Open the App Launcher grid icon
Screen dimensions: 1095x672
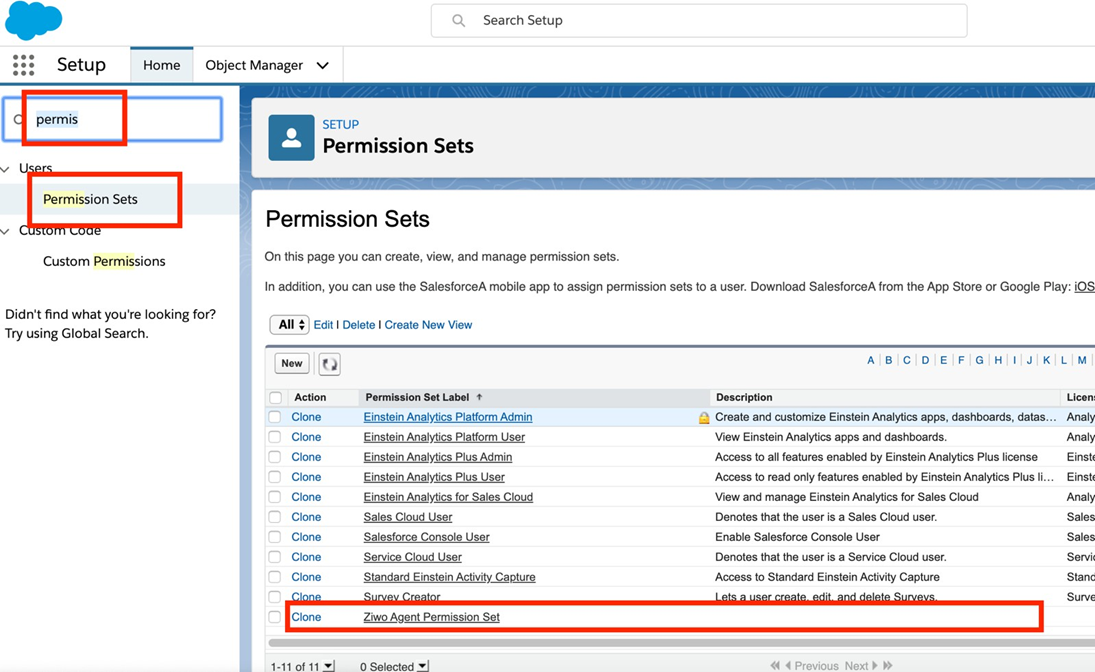(23, 65)
